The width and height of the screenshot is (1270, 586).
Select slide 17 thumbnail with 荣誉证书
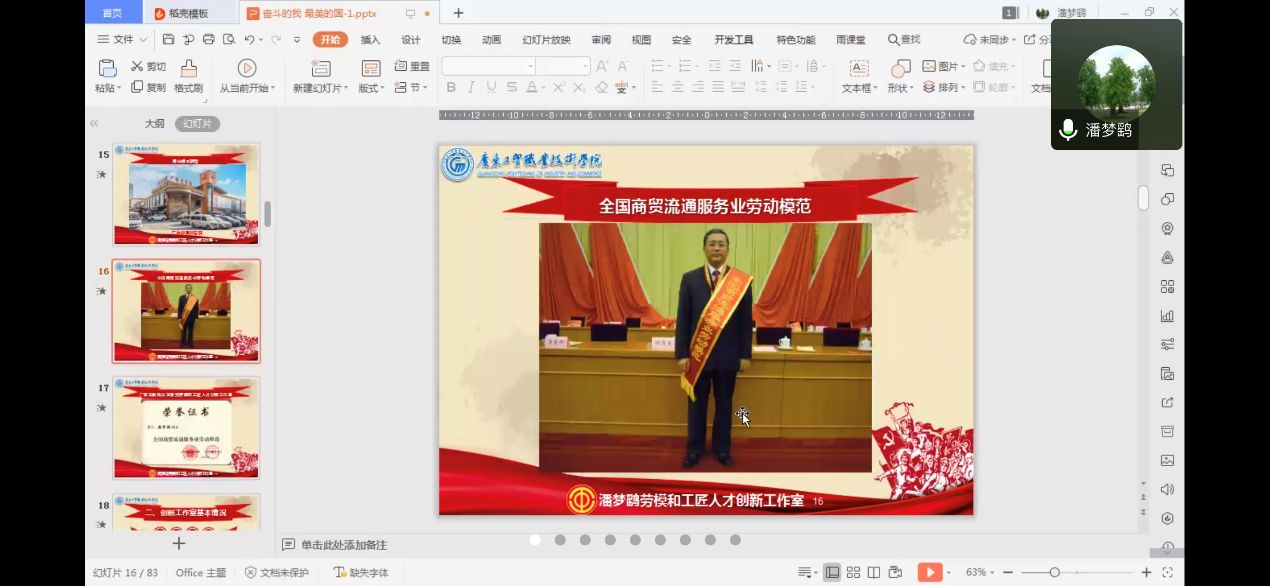[x=186, y=428]
